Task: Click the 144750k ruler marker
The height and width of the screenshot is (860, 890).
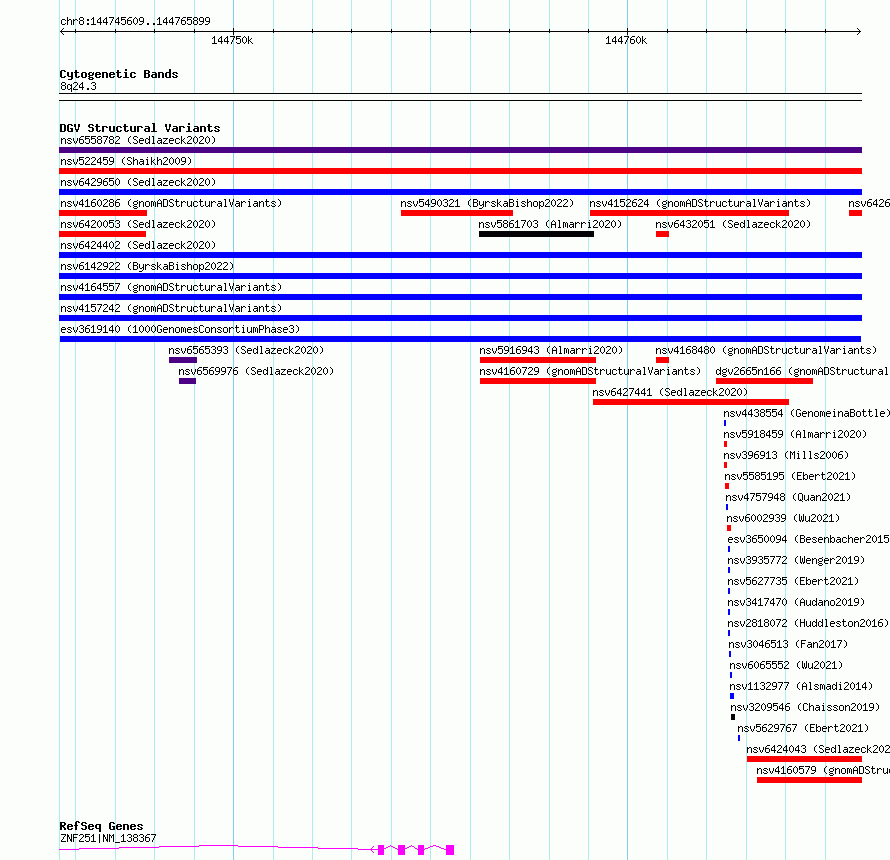Action: [x=232, y=40]
